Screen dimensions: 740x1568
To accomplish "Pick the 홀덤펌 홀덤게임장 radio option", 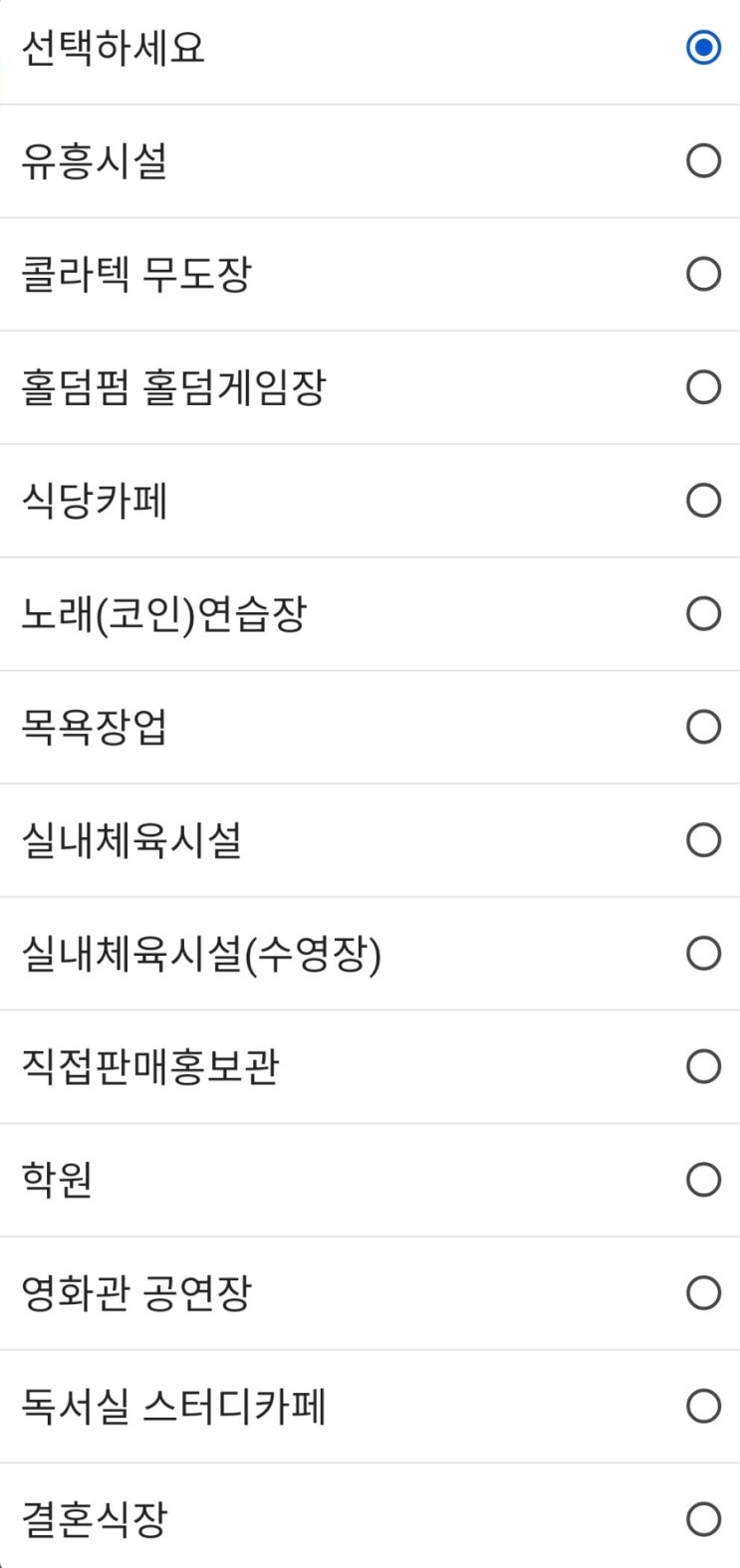I will 703,387.
